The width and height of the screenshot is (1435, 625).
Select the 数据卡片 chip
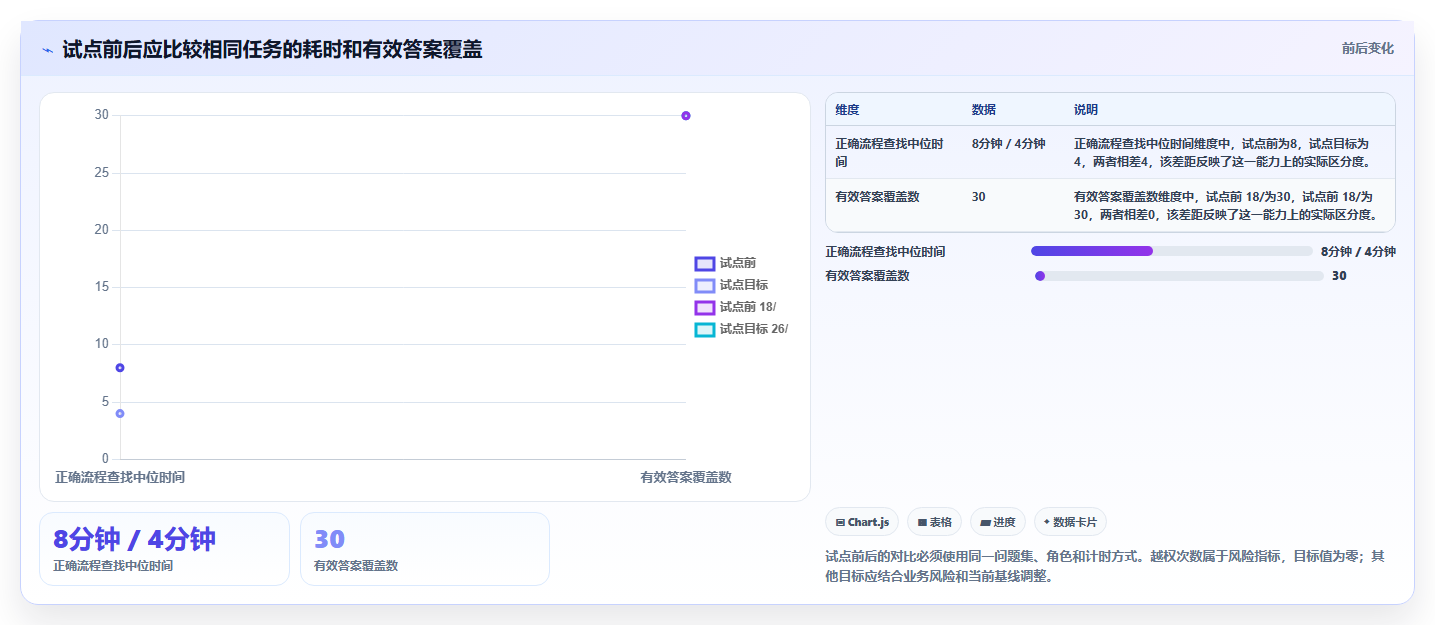click(1070, 522)
